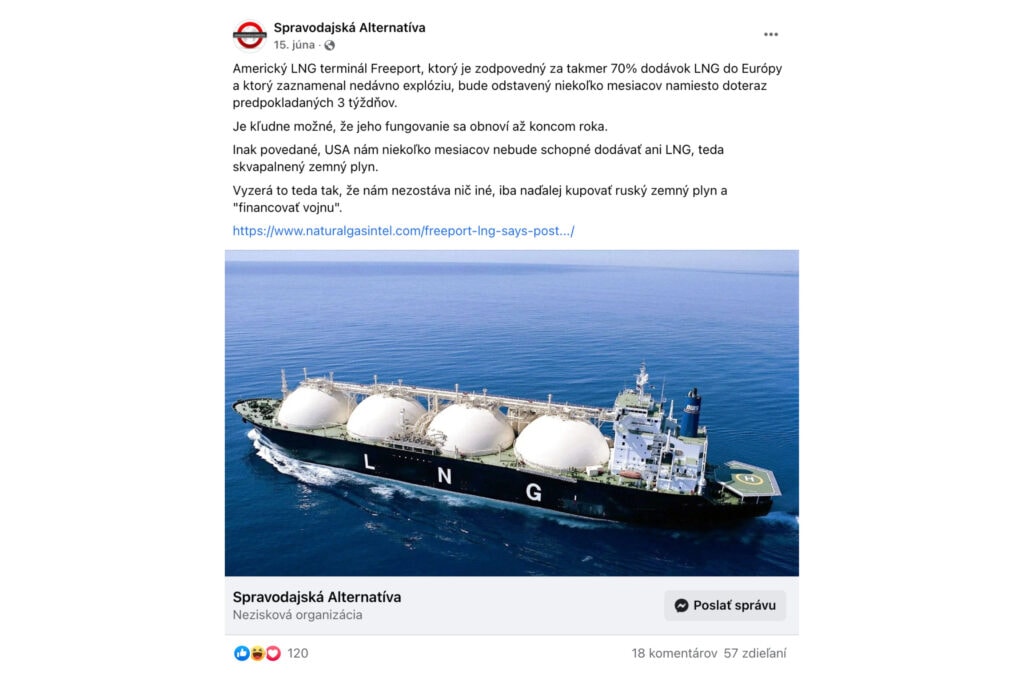Click the red heart Love reaction icon
1024x681 pixels.
tap(273, 653)
